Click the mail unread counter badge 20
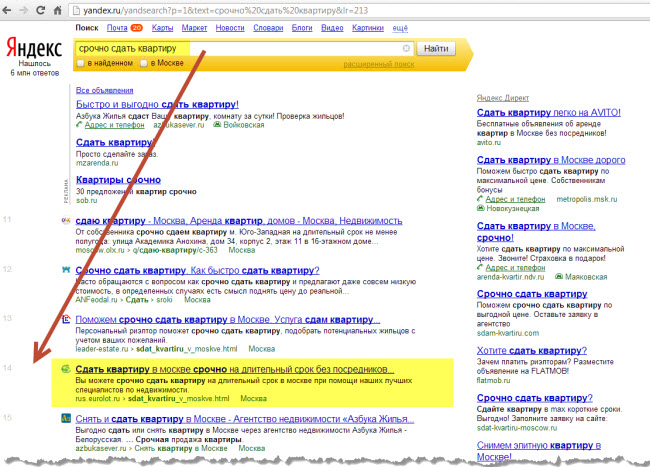Viewport: 650px width, 467px height. coord(136,28)
